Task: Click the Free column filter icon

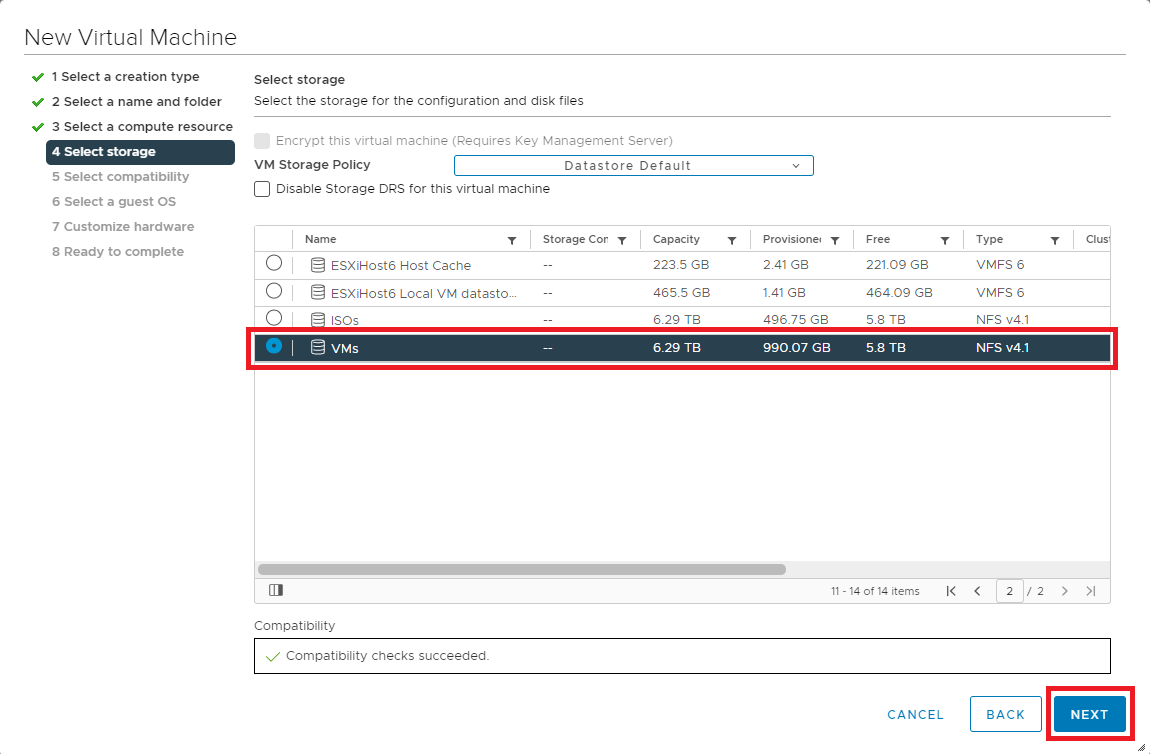Action: coord(945,241)
